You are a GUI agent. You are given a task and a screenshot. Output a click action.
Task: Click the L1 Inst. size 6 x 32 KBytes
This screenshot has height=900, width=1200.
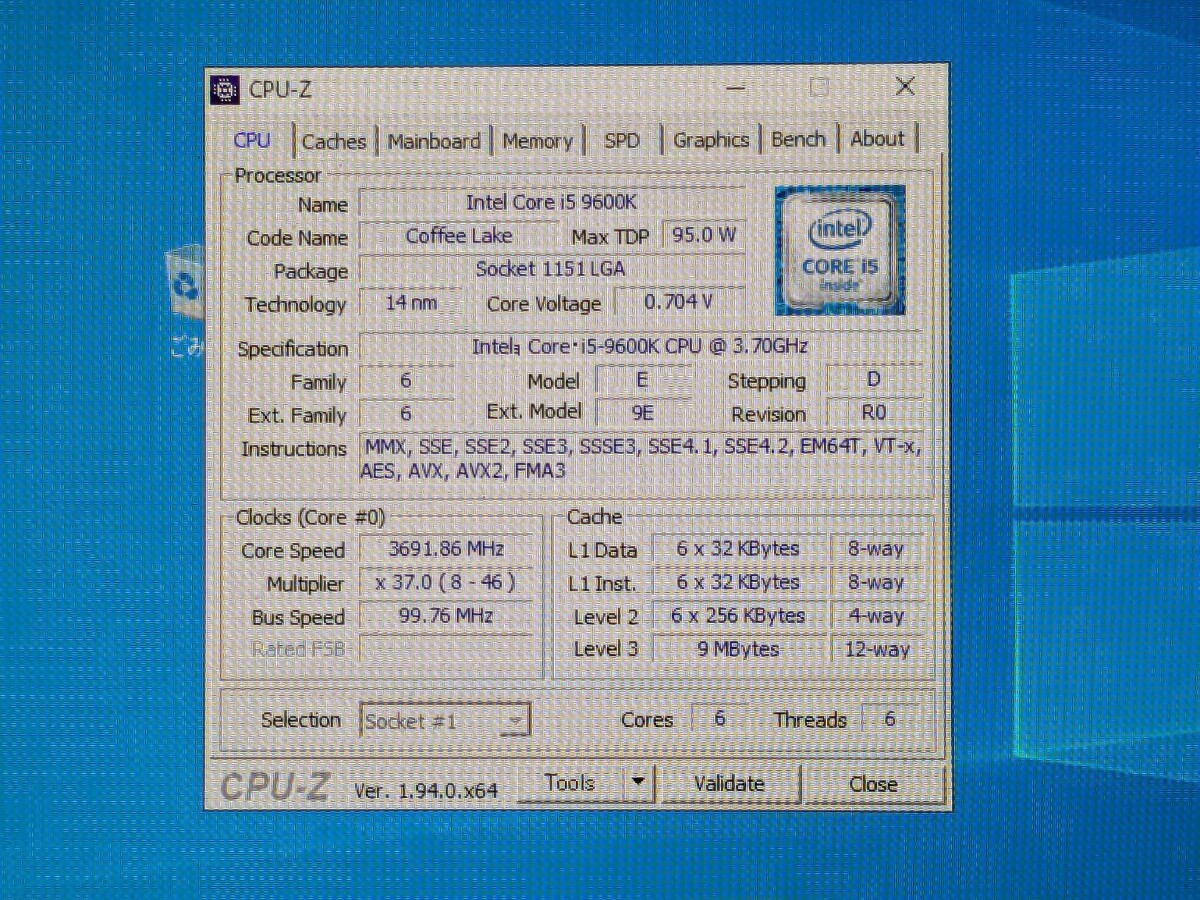tap(738, 583)
